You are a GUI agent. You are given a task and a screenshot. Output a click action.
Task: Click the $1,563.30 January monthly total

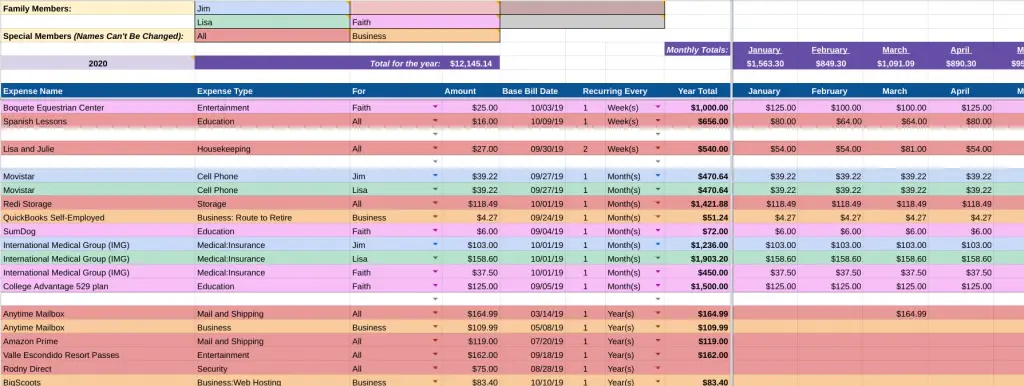[x=765, y=63]
